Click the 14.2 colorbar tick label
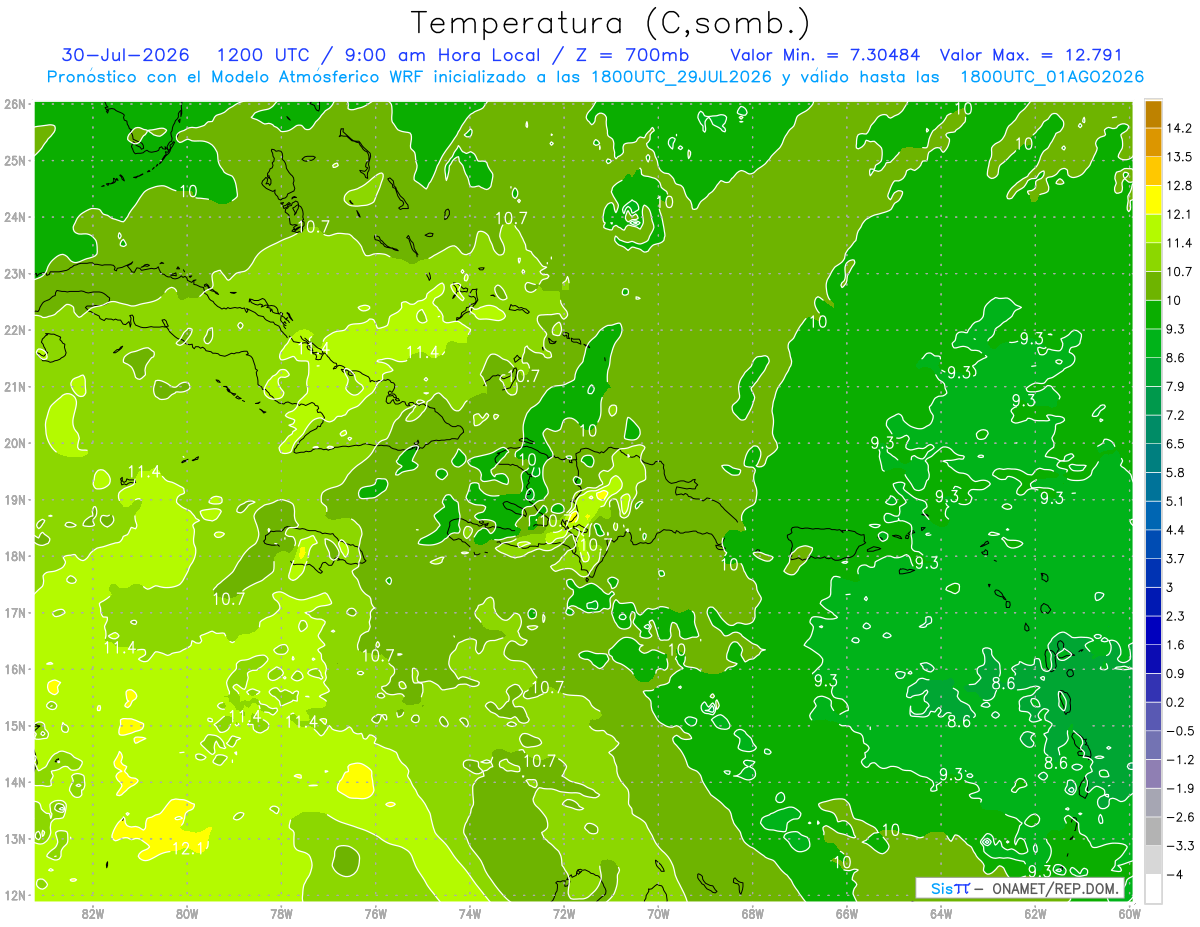The width and height of the screenshot is (1200, 927). [x=1179, y=128]
